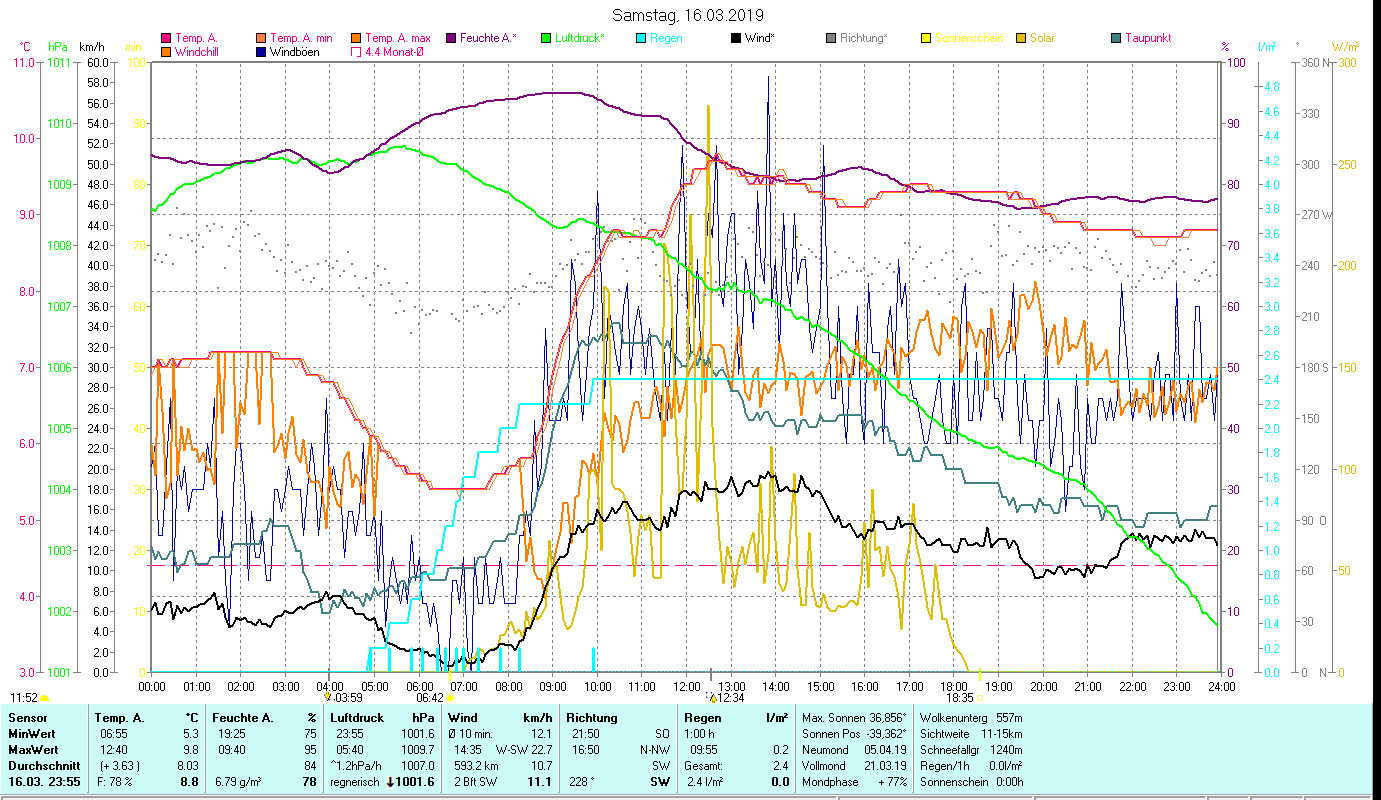
Task: Click the MinWert row label
Action: pyautogui.click(x=33, y=734)
